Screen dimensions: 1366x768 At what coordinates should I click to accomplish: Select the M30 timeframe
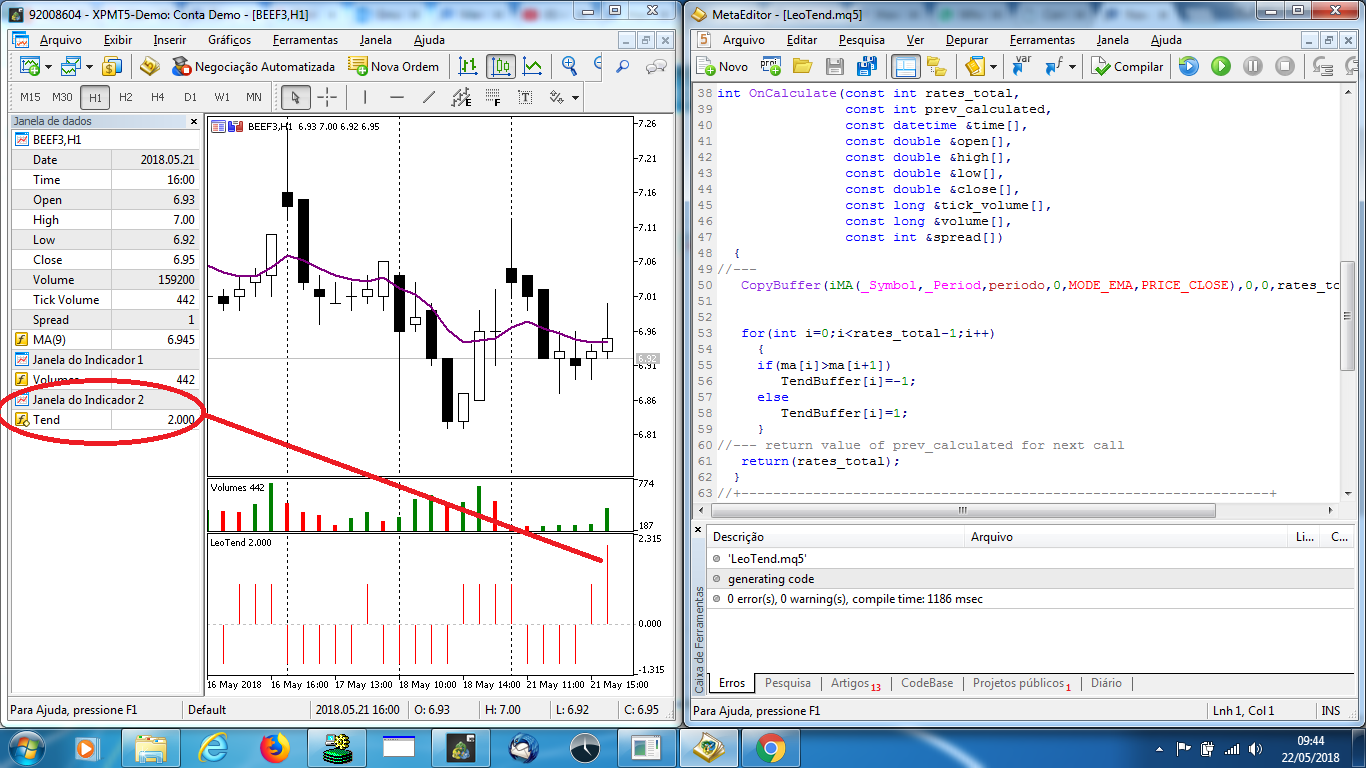(62, 97)
